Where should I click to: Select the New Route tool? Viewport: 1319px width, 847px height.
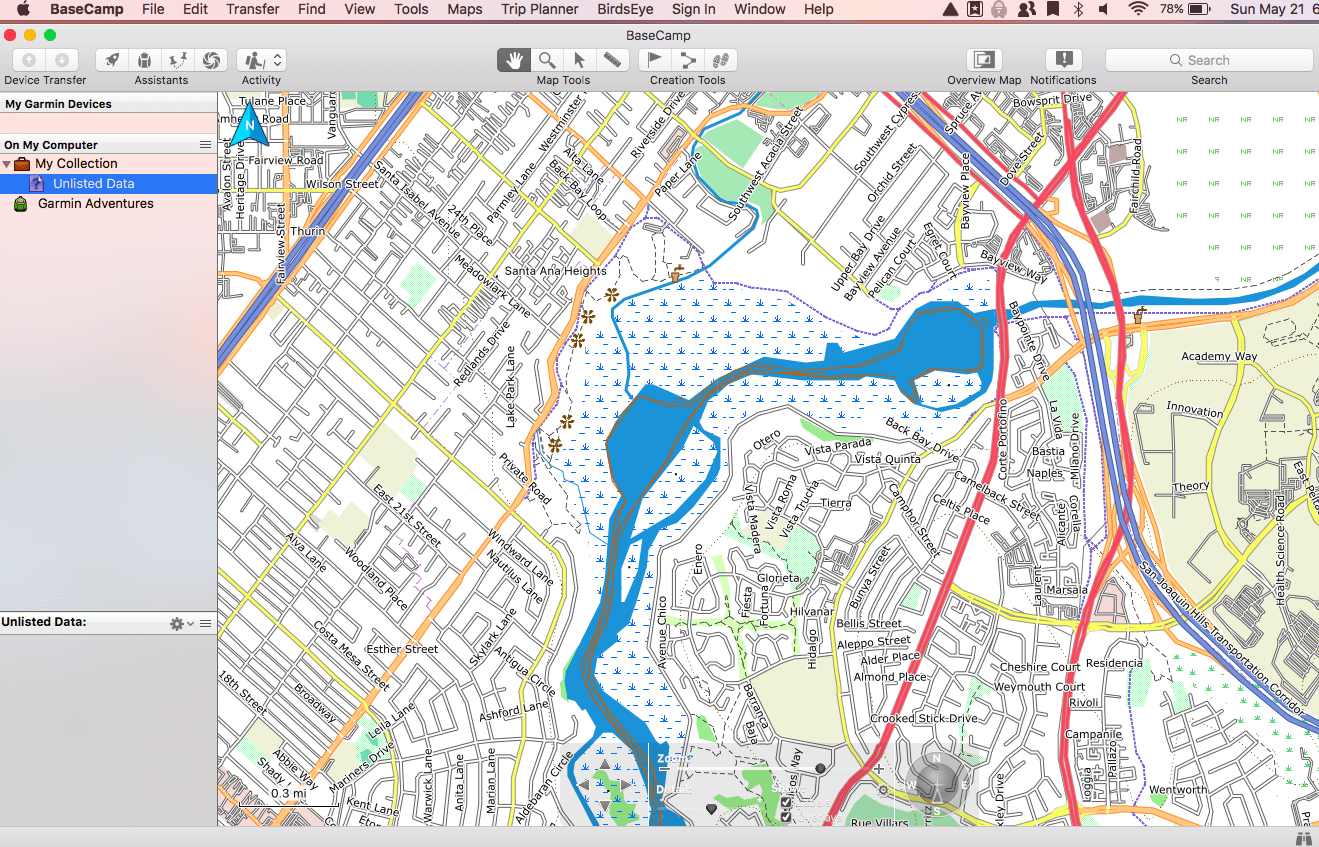pos(688,60)
